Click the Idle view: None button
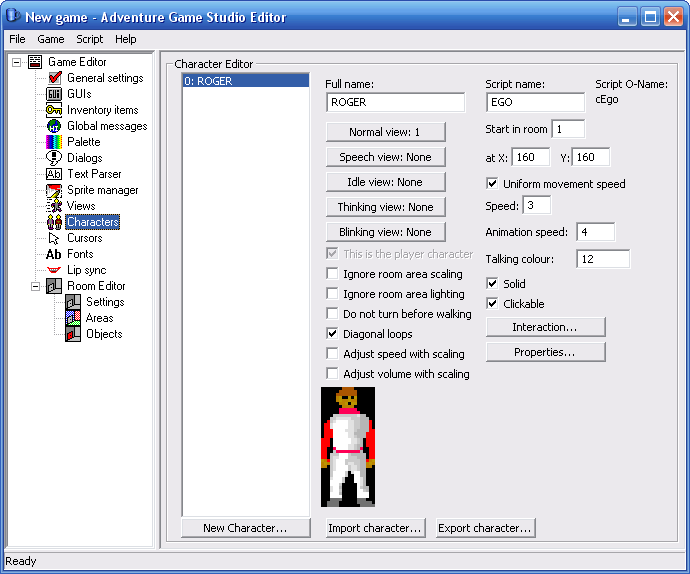The width and height of the screenshot is (690, 574). coord(385,182)
